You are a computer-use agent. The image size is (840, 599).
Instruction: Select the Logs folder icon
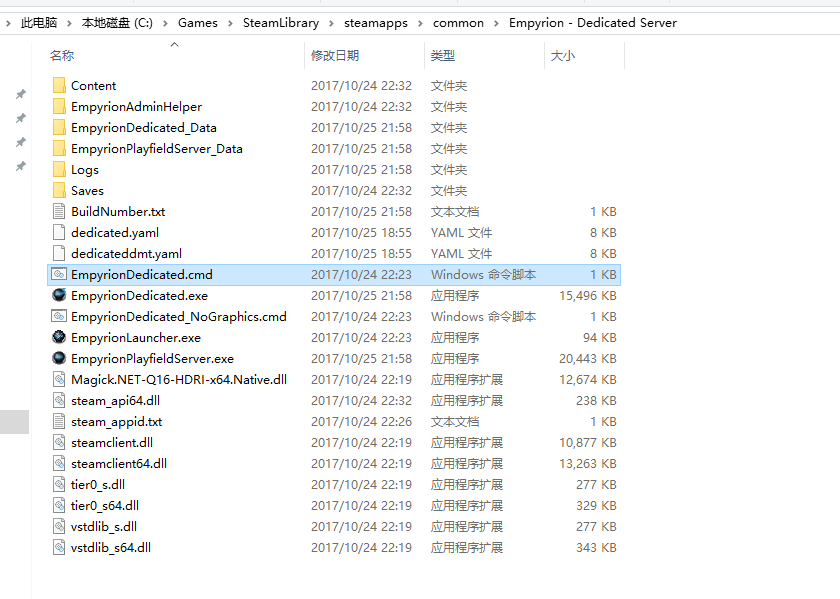point(59,169)
